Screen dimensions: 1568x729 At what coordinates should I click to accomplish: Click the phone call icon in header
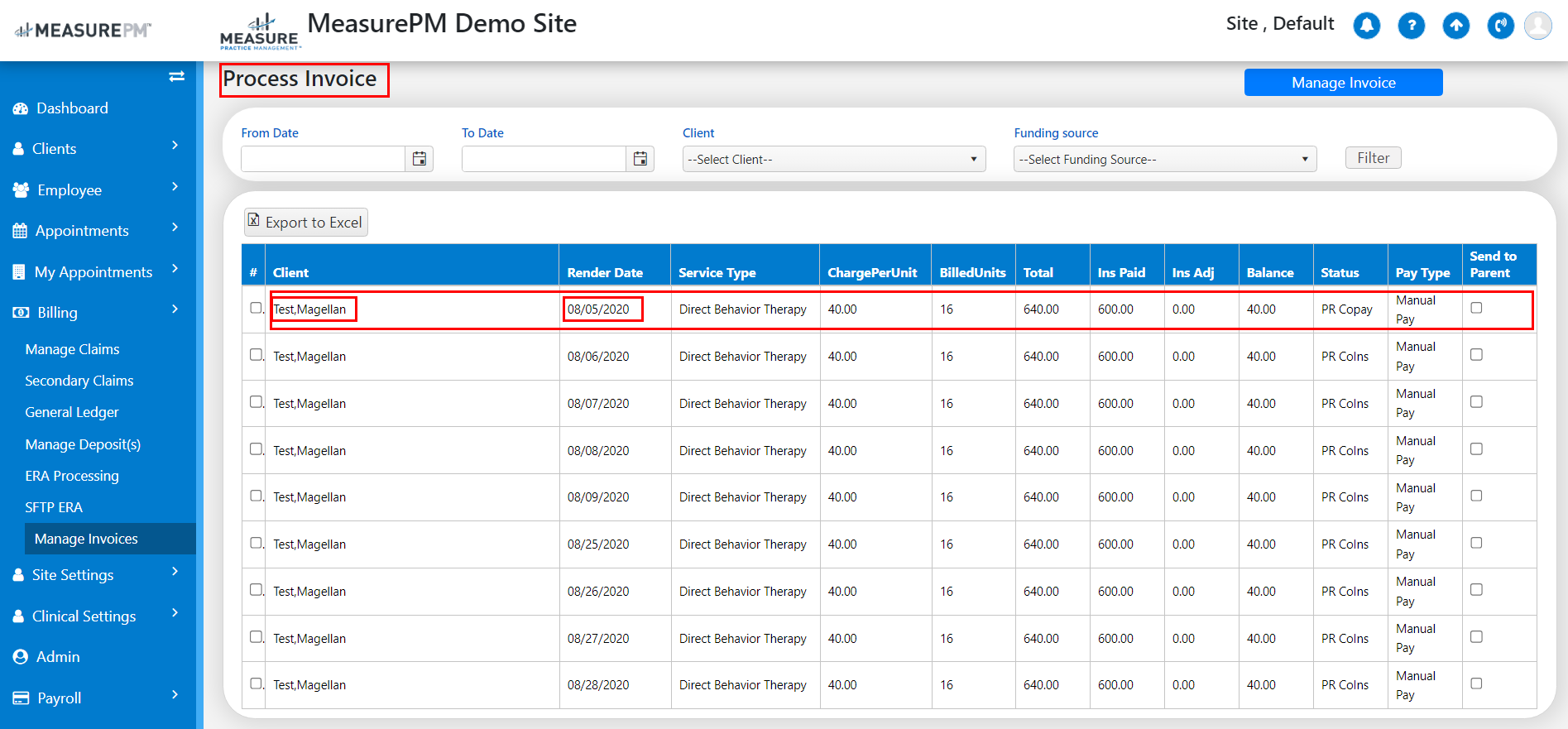pos(1501,26)
